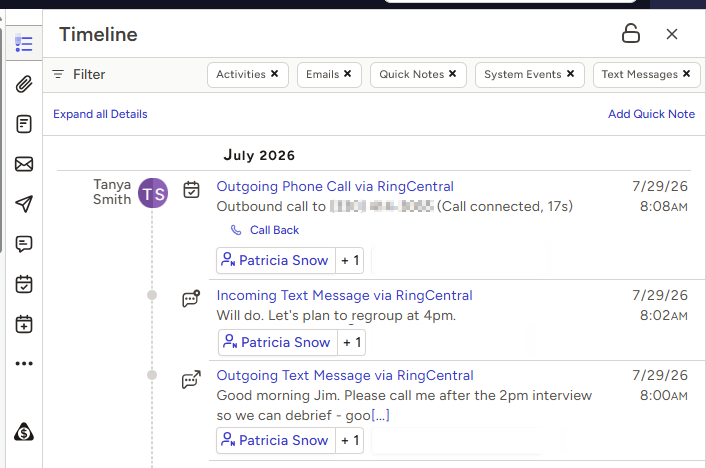The image size is (706, 468).
Task: Click the Call Back link
Action: point(274,230)
